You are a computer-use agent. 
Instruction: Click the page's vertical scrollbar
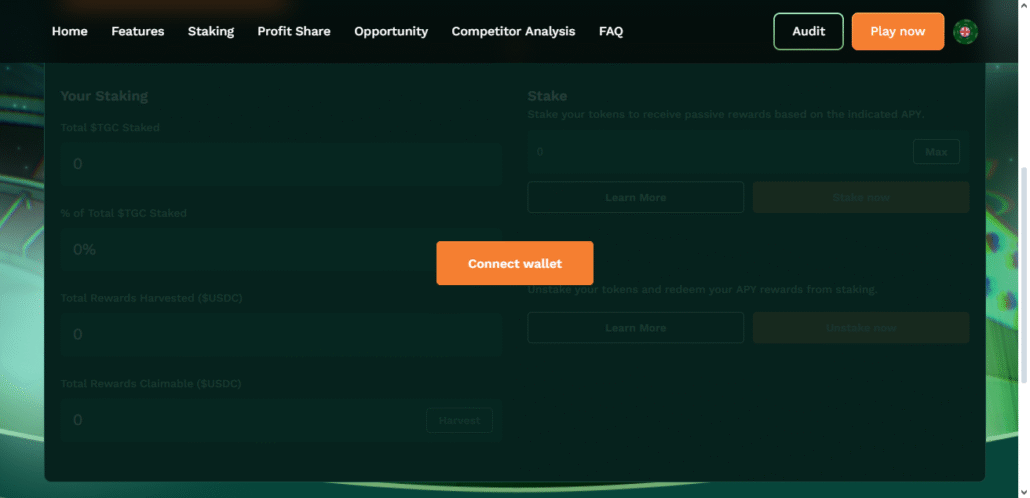(x=1023, y=270)
